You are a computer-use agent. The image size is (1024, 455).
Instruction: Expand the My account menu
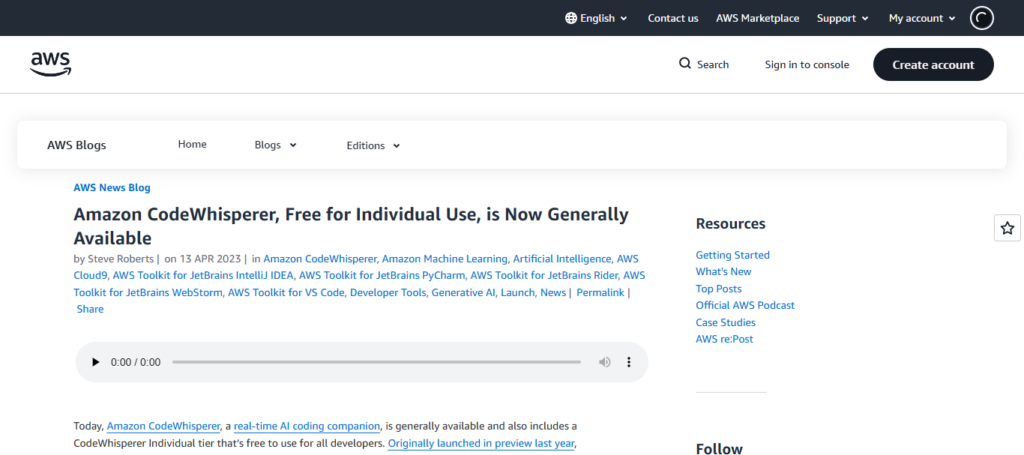(x=921, y=18)
